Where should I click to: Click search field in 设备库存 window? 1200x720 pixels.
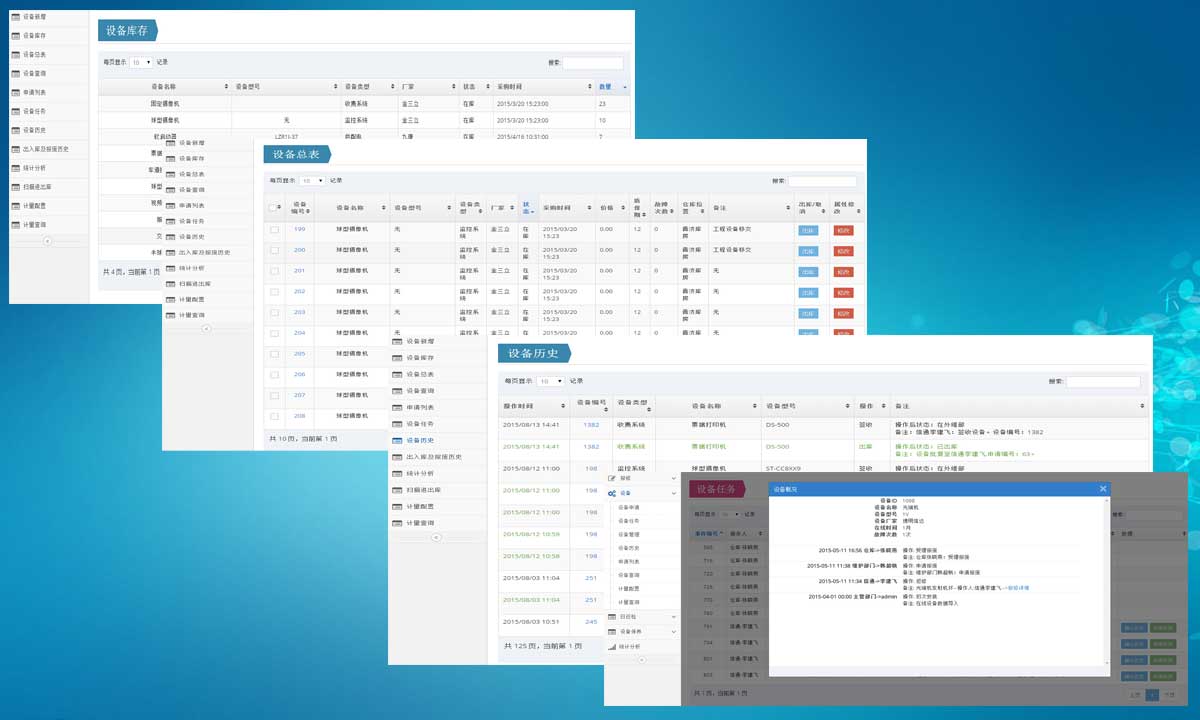[592, 62]
